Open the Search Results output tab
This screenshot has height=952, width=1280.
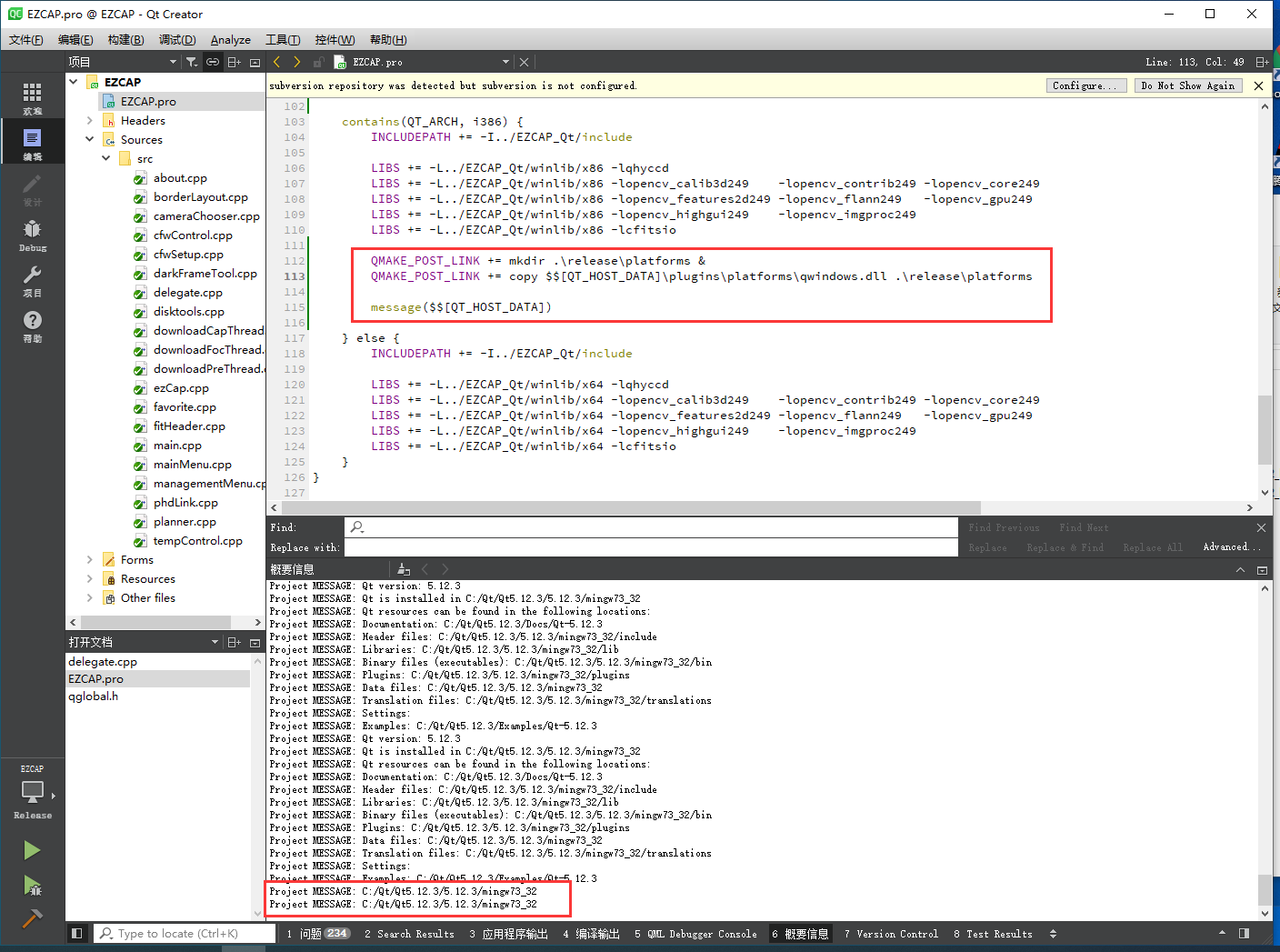409,934
